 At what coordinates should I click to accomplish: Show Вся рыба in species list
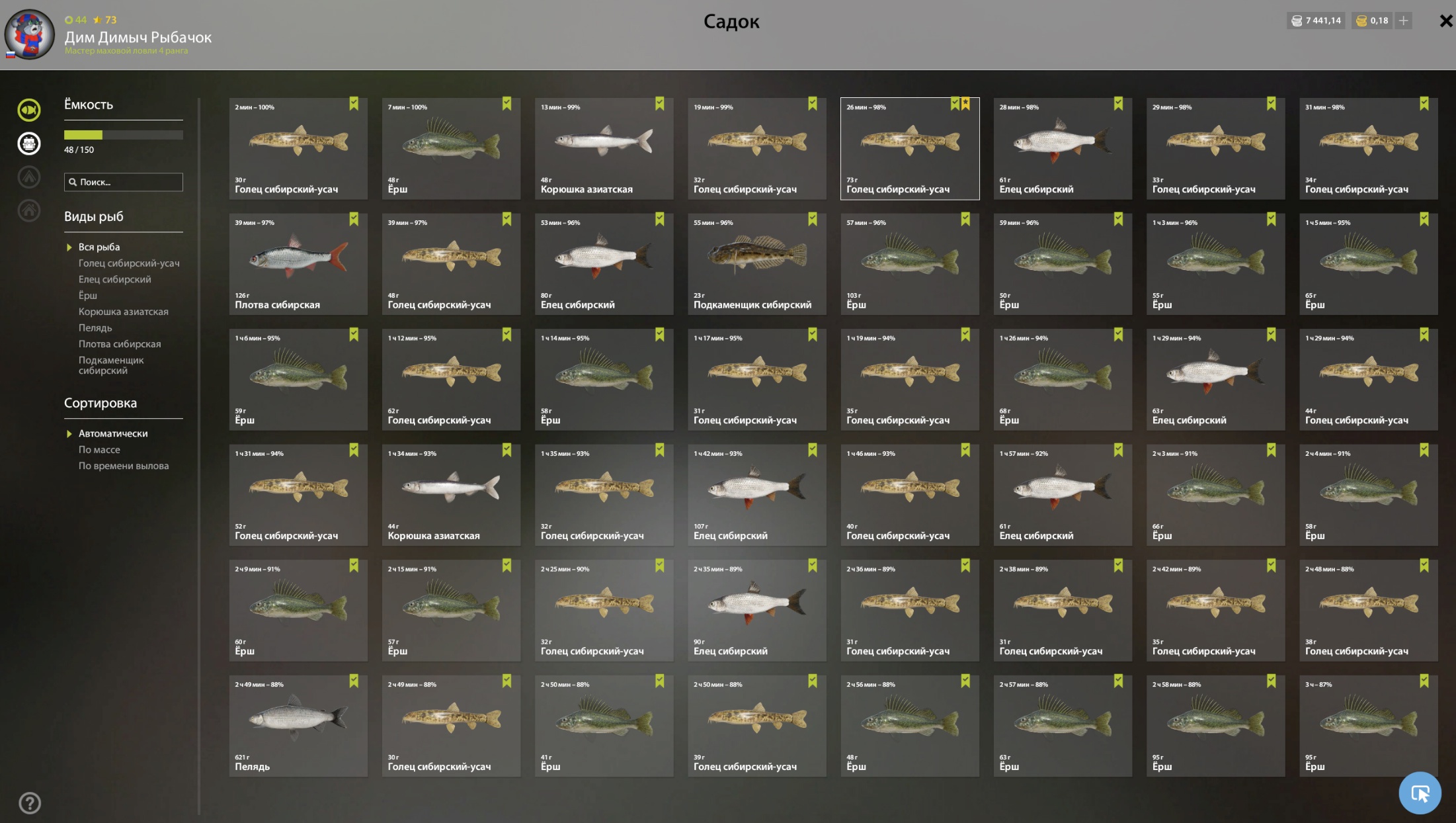click(x=99, y=247)
